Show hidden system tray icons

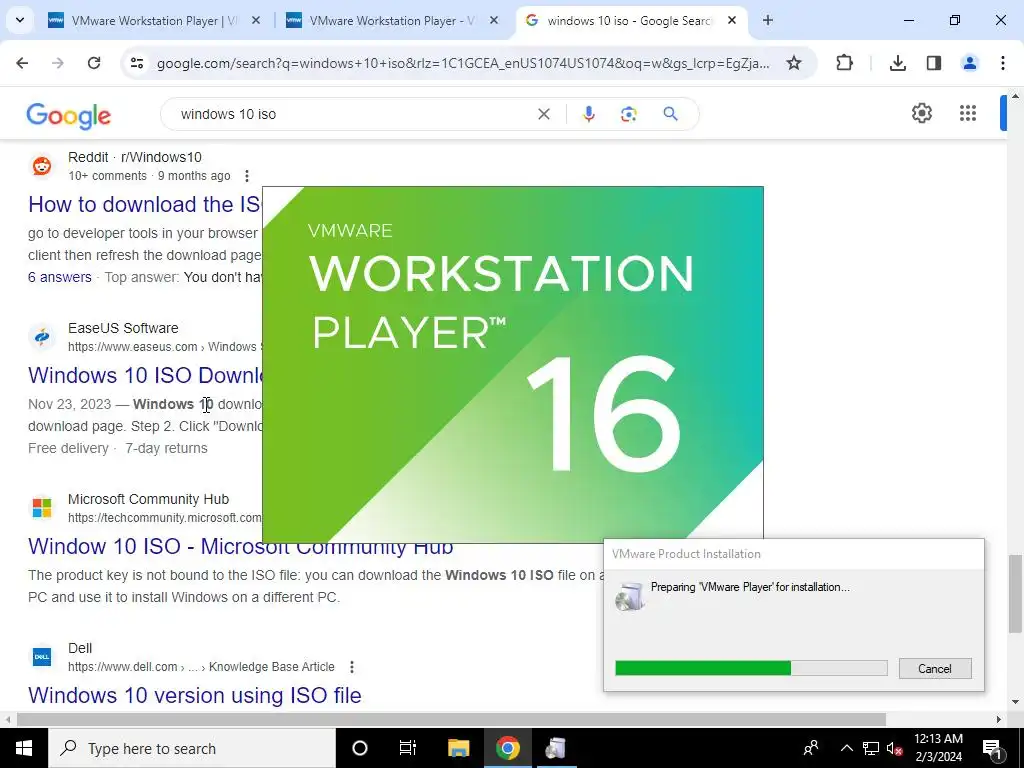tap(846, 748)
